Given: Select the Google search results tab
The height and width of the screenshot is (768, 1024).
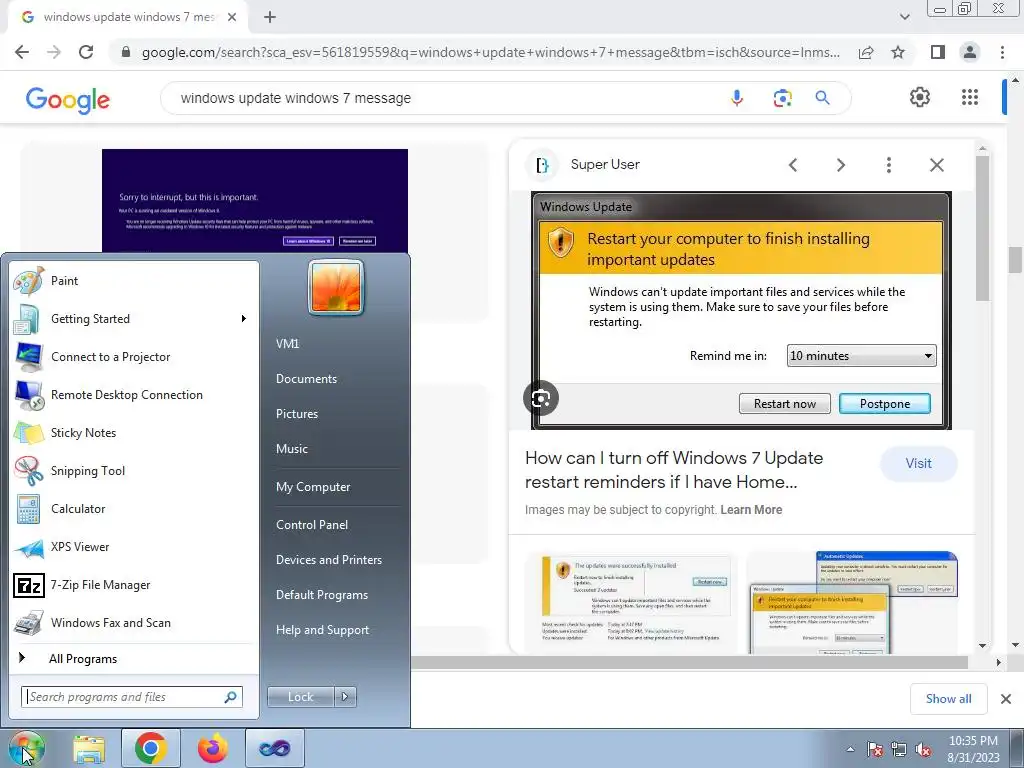Looking at the screenshot, I should click(128, 18).
